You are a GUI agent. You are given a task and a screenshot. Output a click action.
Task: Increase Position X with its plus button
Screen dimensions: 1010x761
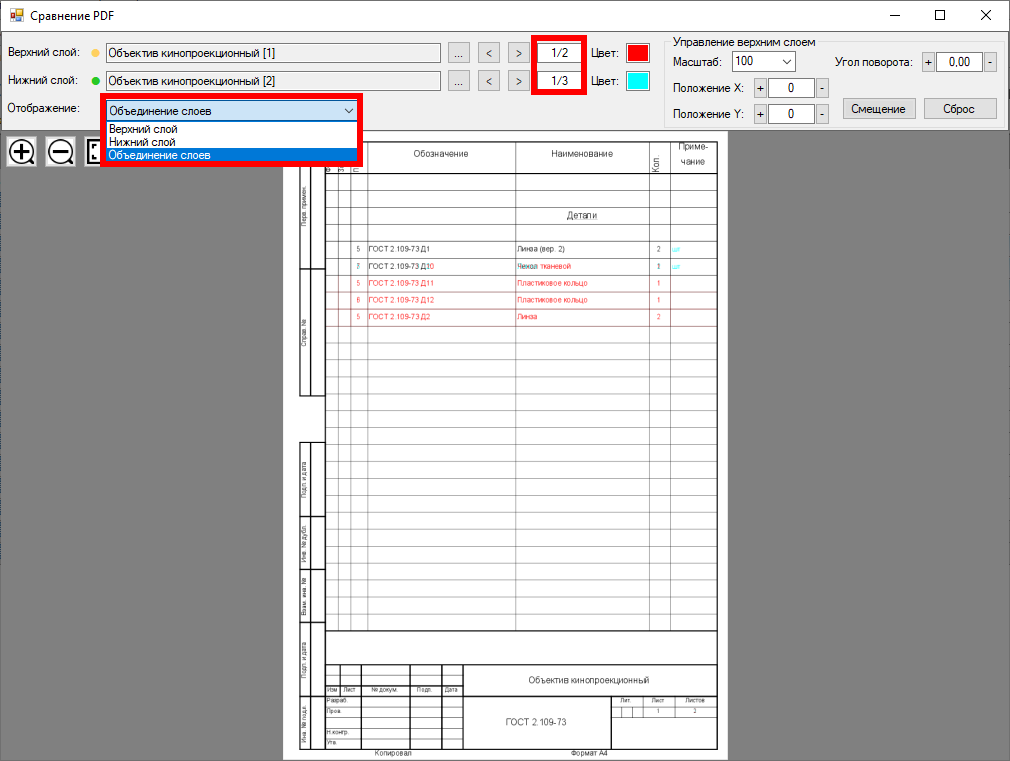pos(760,88)
